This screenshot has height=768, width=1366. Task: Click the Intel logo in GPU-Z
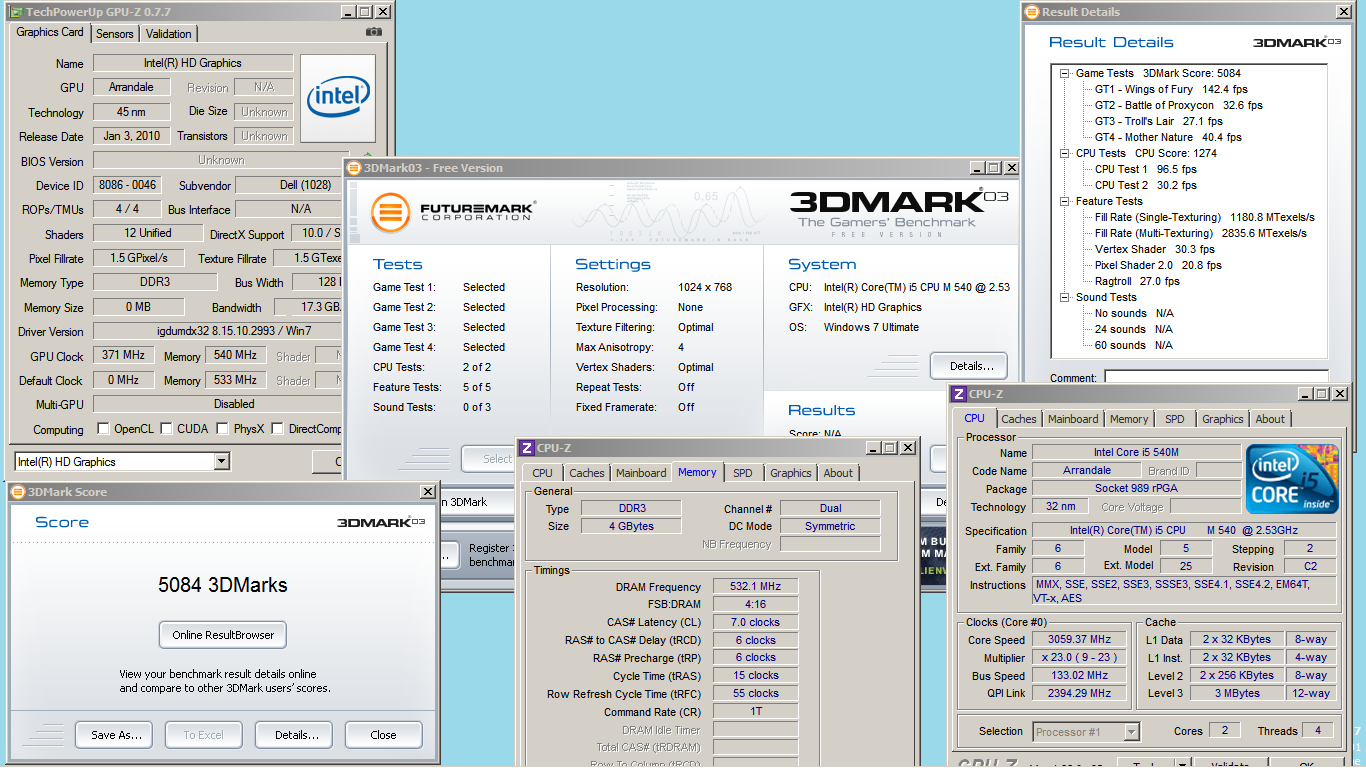tap(338, 98)
